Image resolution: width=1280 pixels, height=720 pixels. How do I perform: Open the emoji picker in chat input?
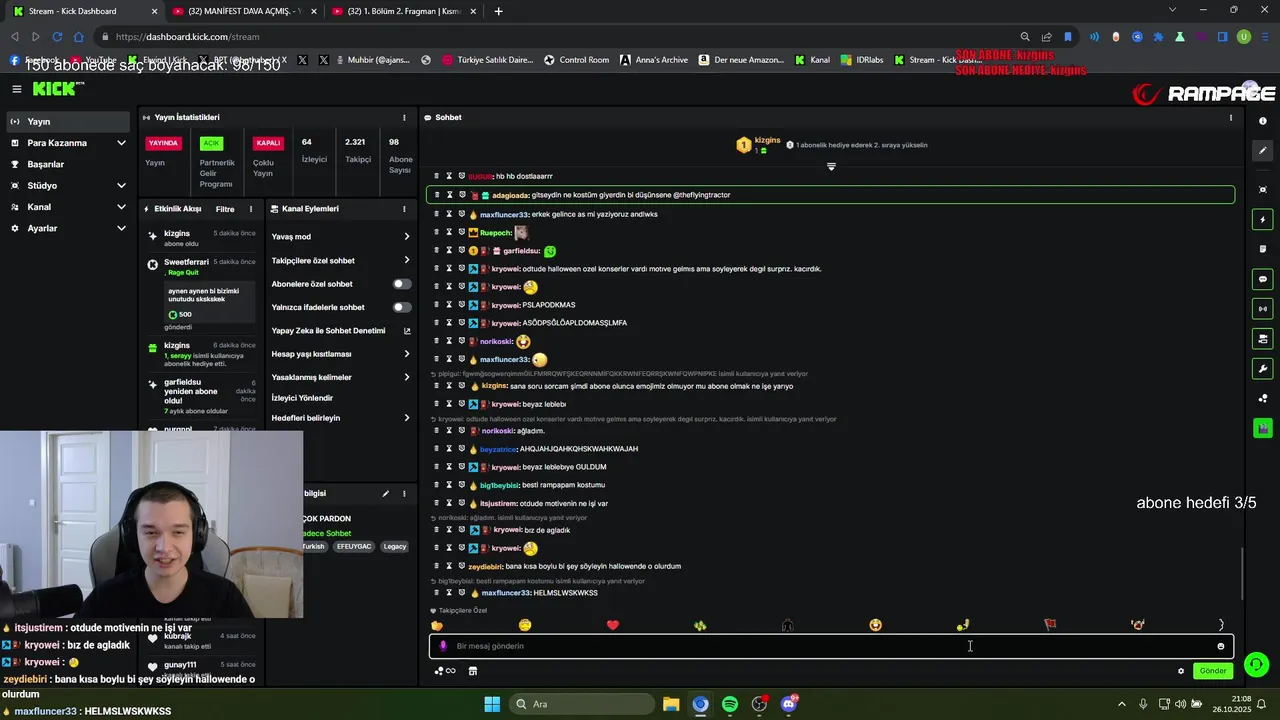click(1220, 646)
